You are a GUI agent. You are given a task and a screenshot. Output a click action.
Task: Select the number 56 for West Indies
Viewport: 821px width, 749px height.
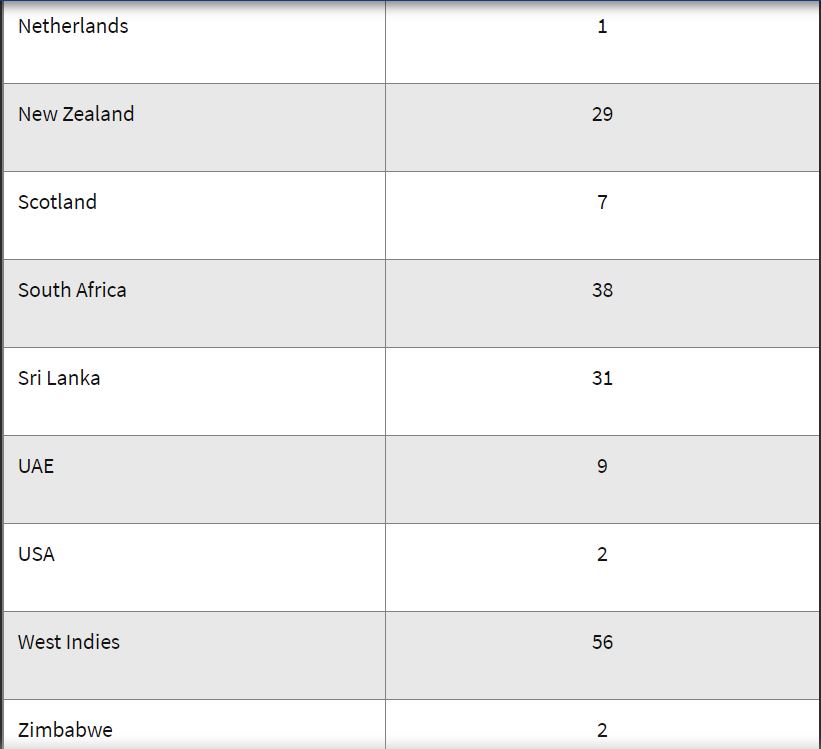click(602, 642)
